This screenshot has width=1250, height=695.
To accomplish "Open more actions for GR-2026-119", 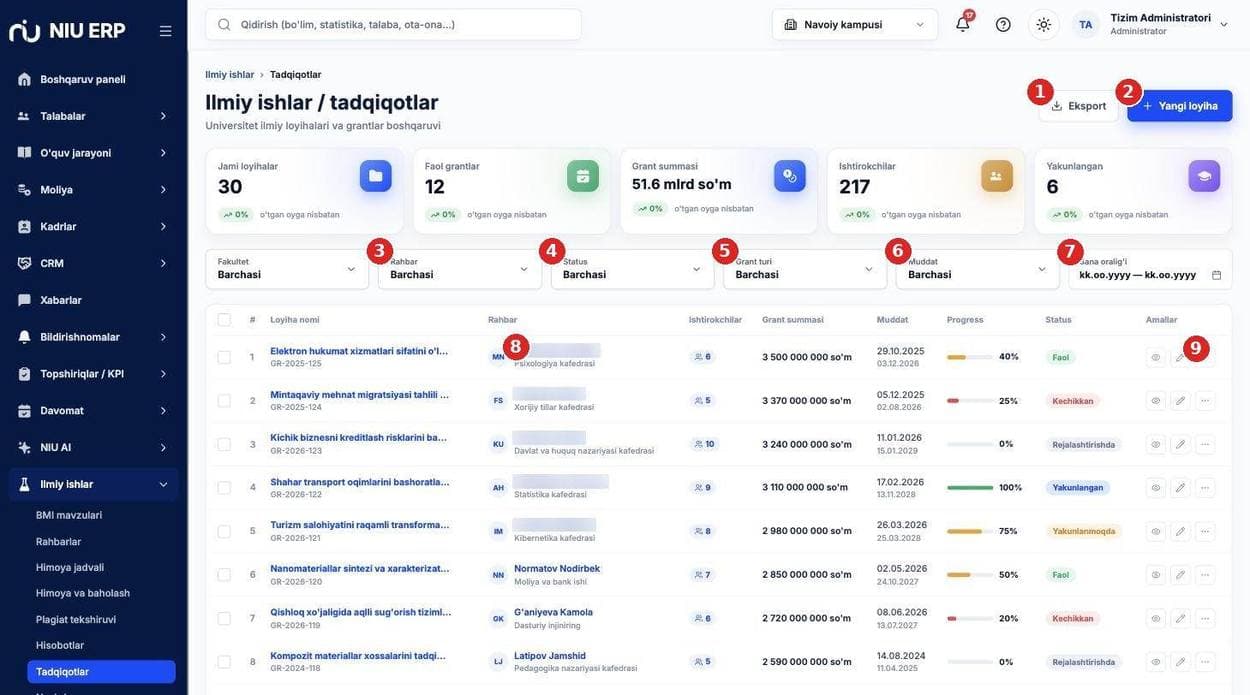I will (x=1205, y=619).
